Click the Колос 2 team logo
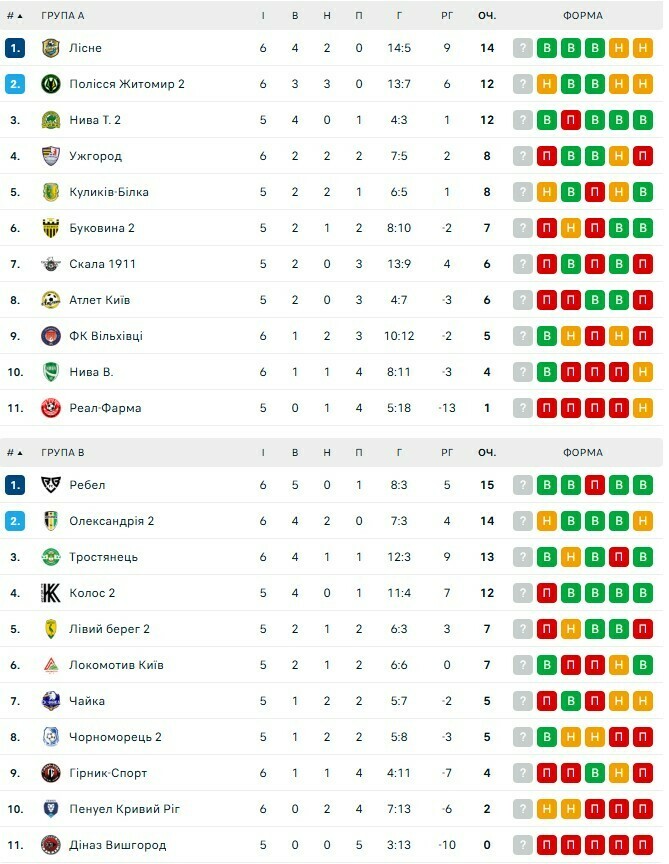 pyautogui.click(x=51, y=593)
